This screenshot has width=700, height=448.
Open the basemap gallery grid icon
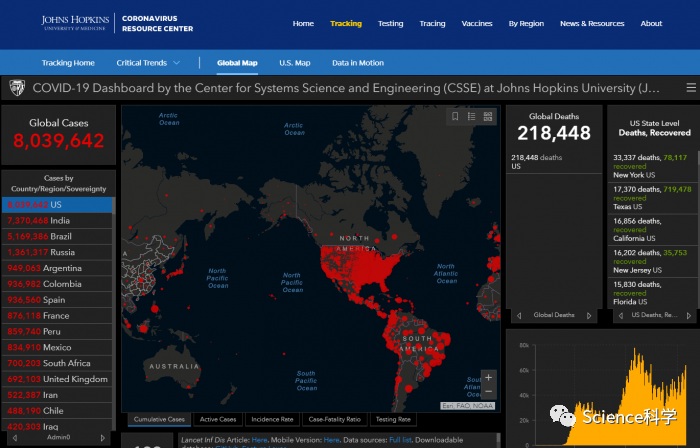coord(488,116)
